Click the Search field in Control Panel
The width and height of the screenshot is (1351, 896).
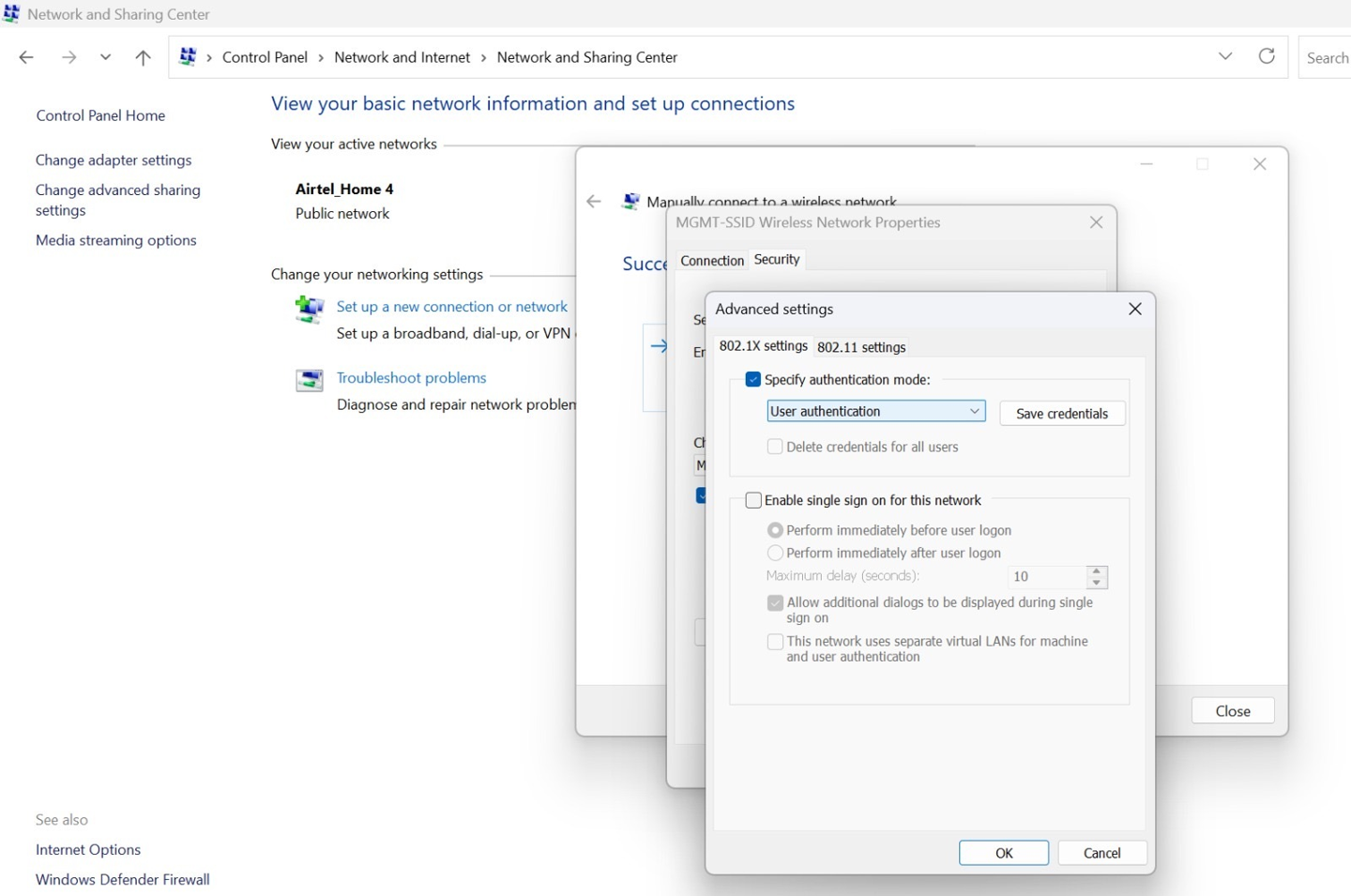tap(1327, 58)
